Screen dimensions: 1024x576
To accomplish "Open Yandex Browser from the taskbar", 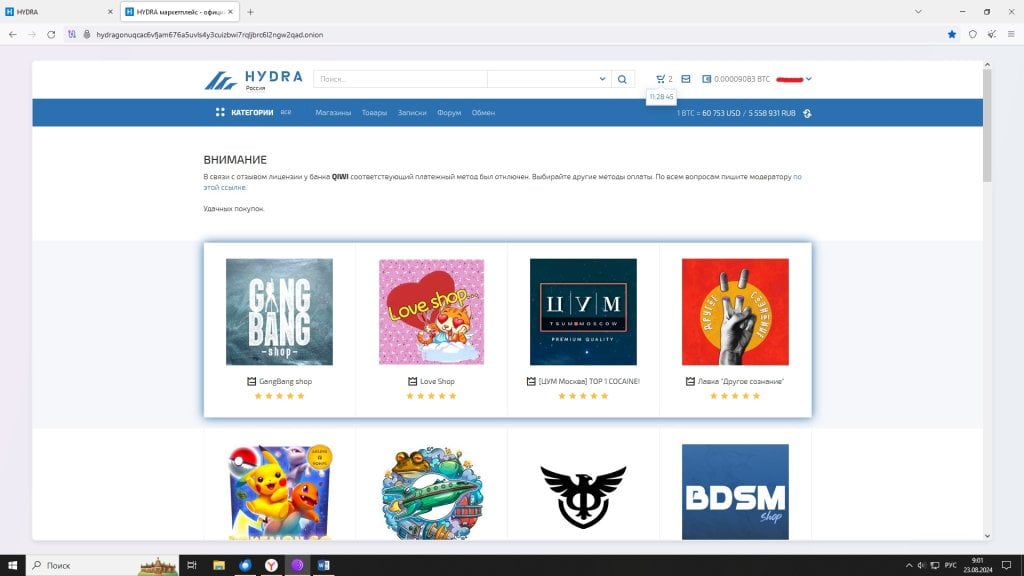I will click(271, 566).
